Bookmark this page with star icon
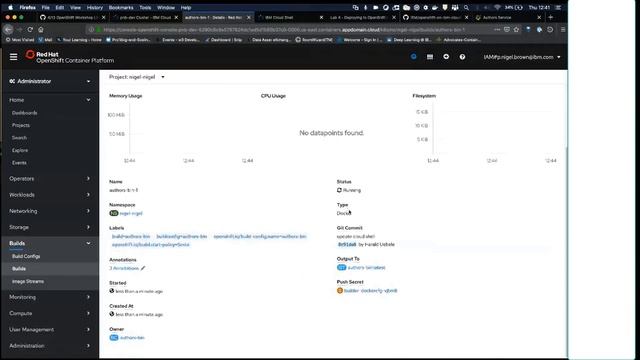The height and width of the screenshot is (360, 640). tap(516, 29)
